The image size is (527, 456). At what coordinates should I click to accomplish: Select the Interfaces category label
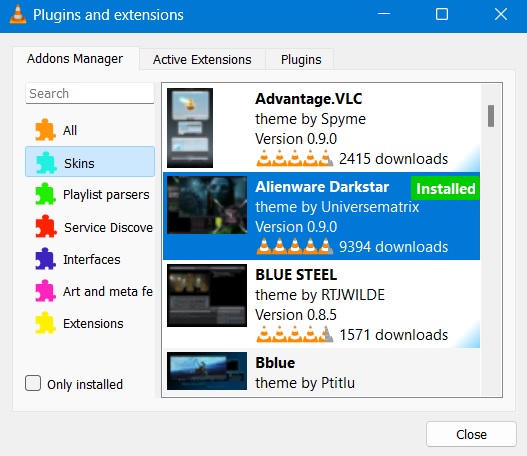tap(92, 259)
